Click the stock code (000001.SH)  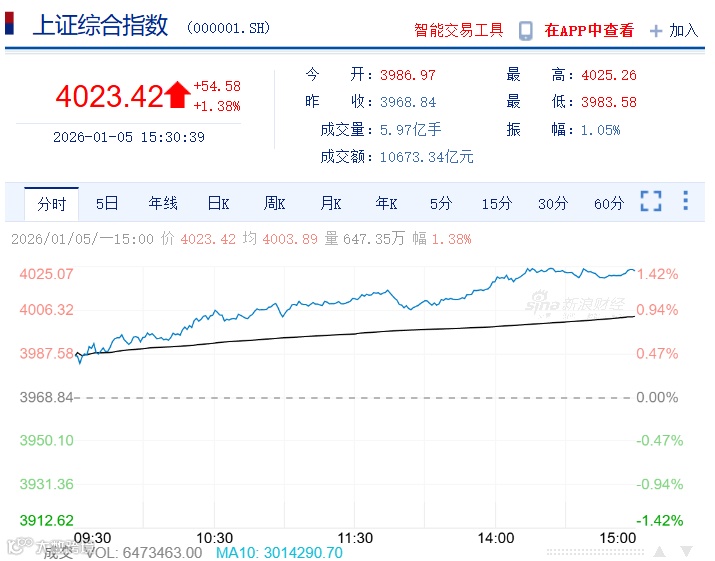(228, 28)
